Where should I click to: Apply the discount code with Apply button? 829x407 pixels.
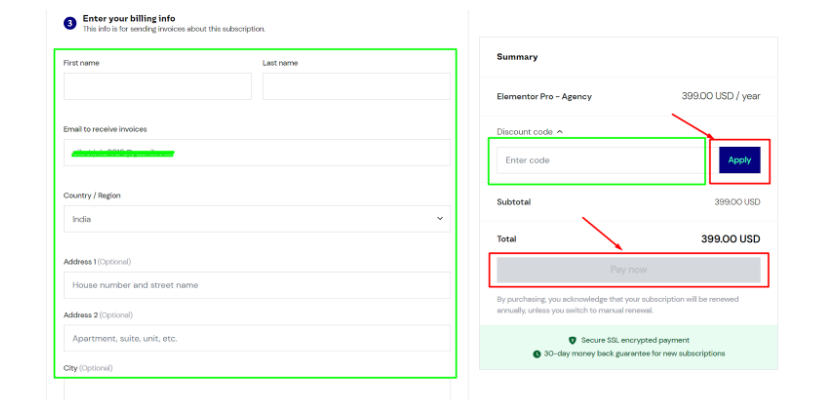tap(740, 160)
